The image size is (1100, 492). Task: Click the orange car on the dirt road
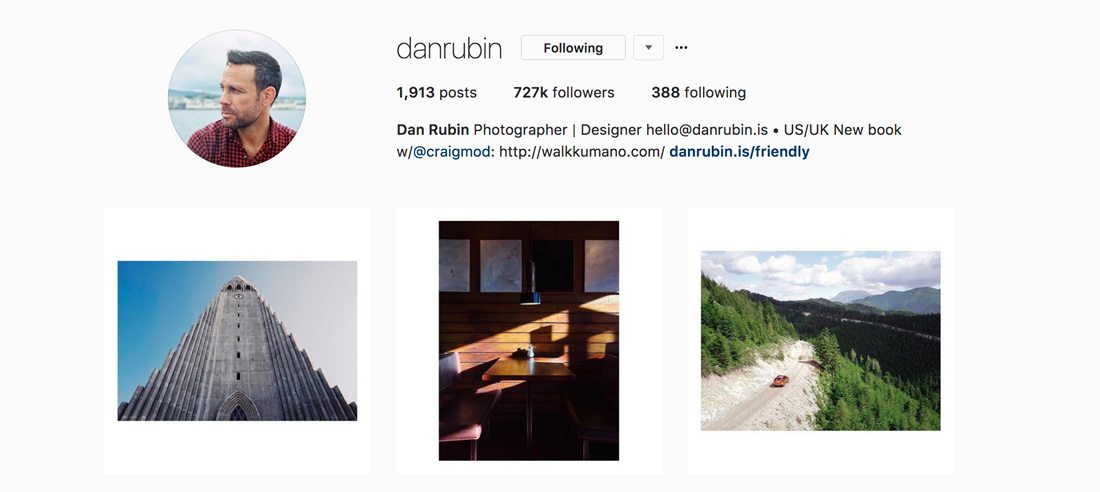(x=779, y=380)
